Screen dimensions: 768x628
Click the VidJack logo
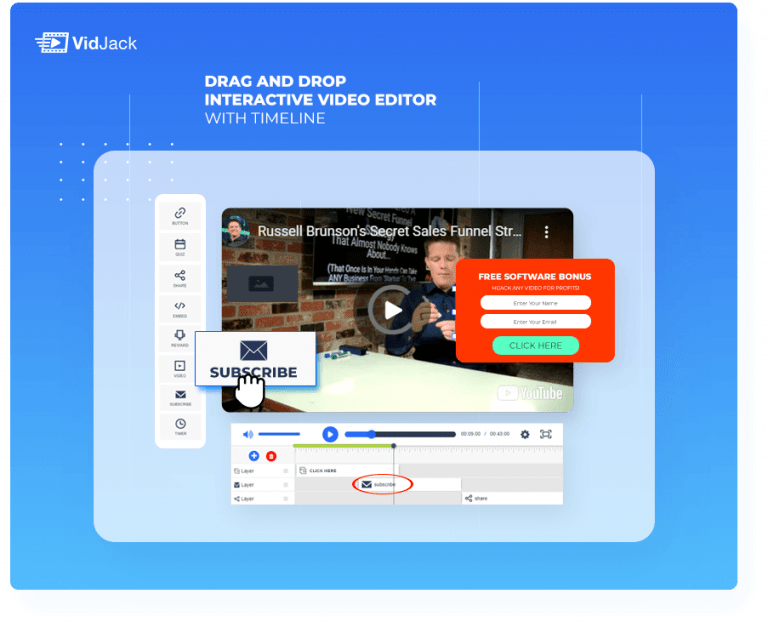tap(86, 43)
